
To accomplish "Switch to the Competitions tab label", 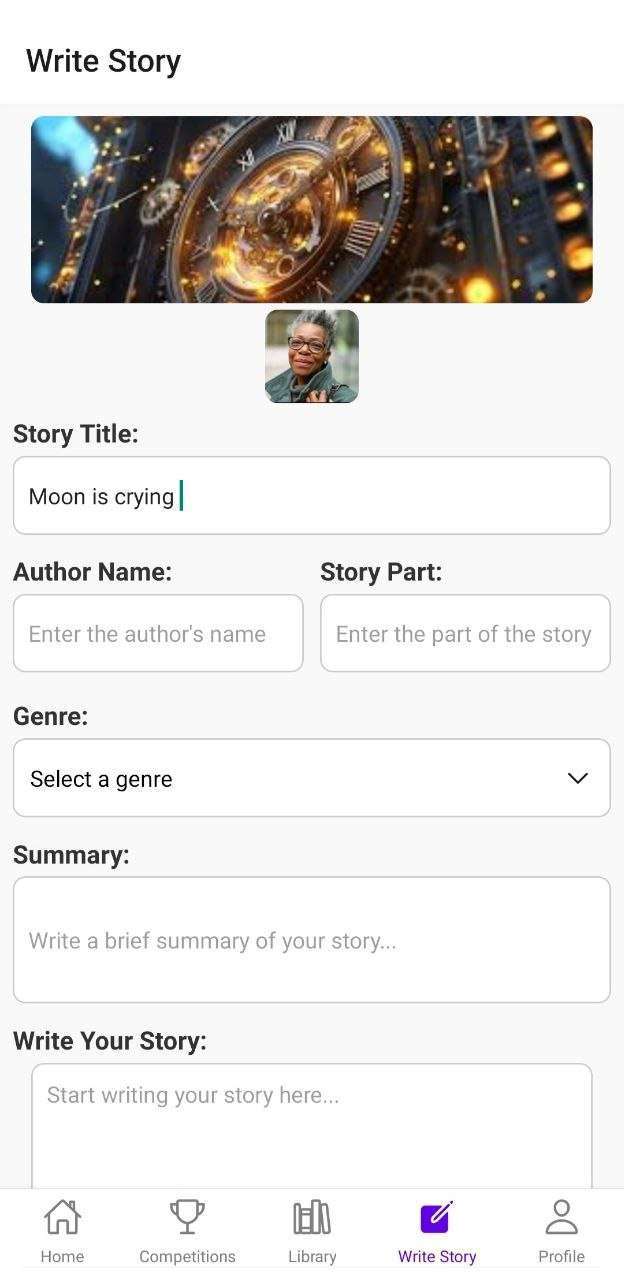I will coord(187,1256).
